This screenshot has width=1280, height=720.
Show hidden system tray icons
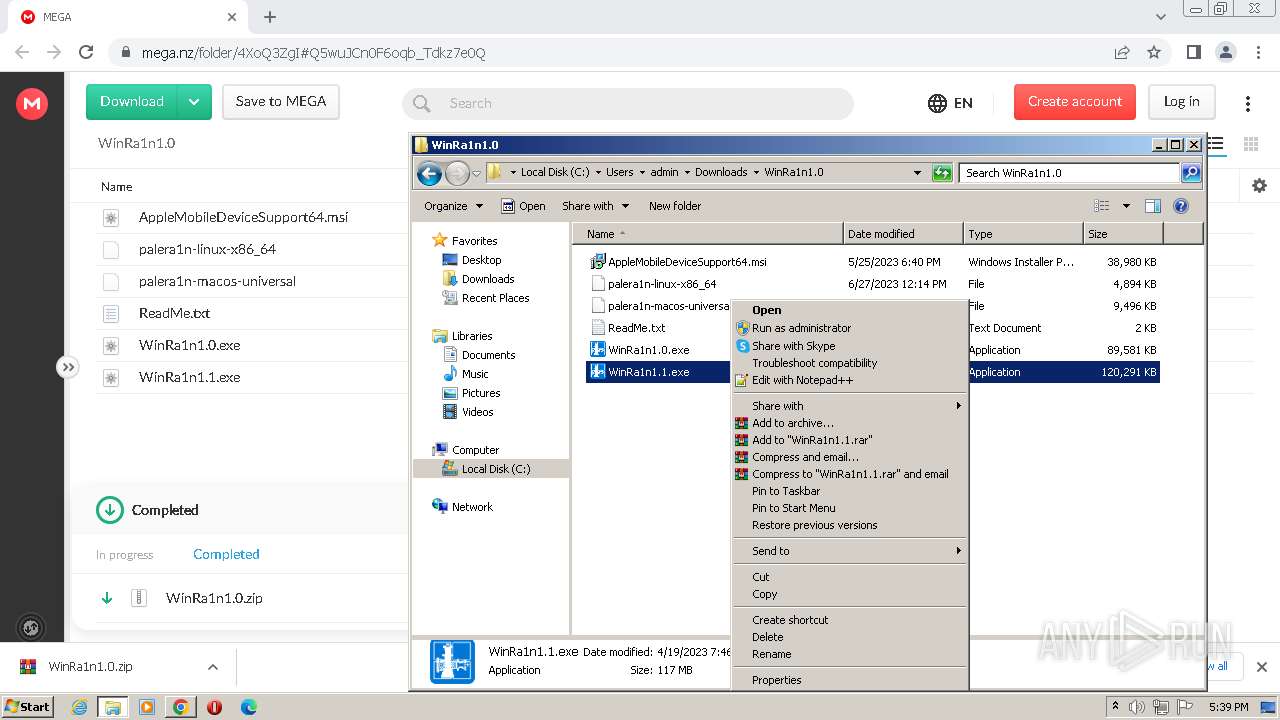[x=1115, y=707]
